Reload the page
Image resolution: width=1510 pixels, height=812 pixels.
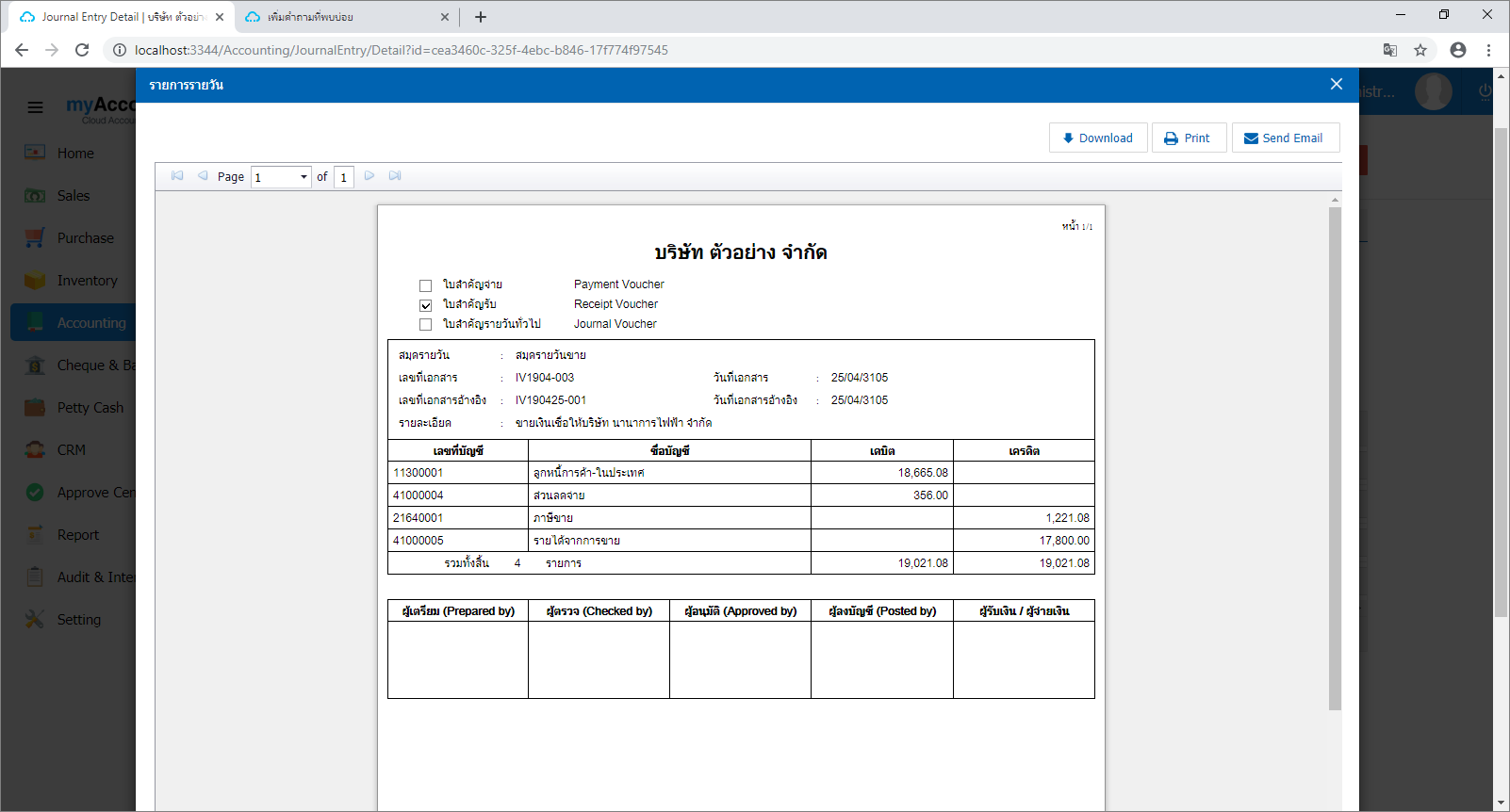pyautogui.click(x=82, y=50)
